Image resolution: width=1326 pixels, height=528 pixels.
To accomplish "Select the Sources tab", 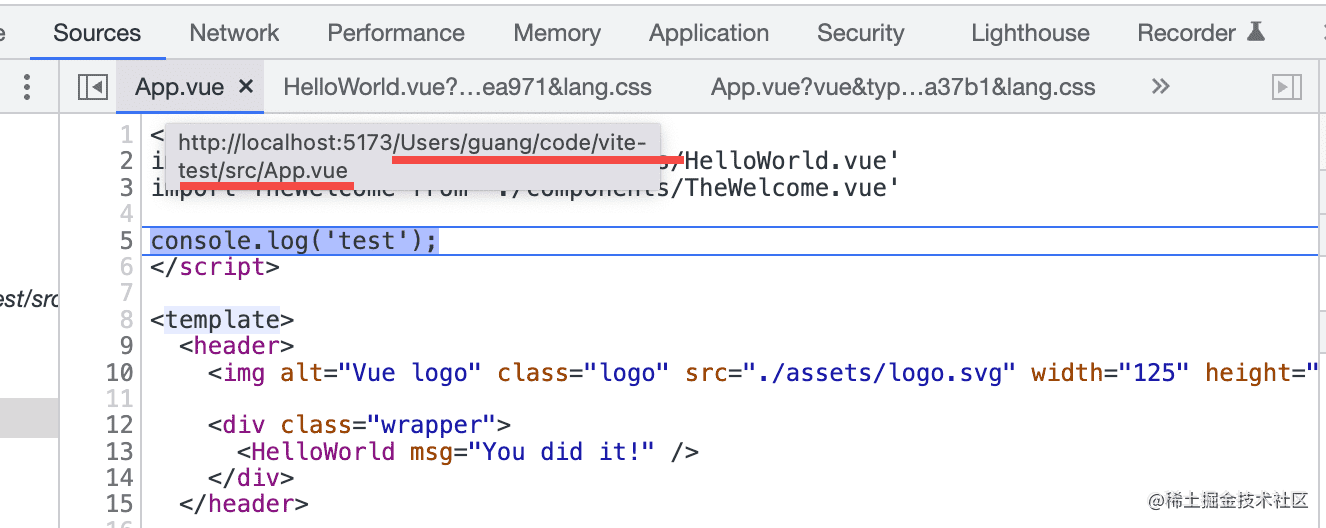I will [x=97, y=33].
